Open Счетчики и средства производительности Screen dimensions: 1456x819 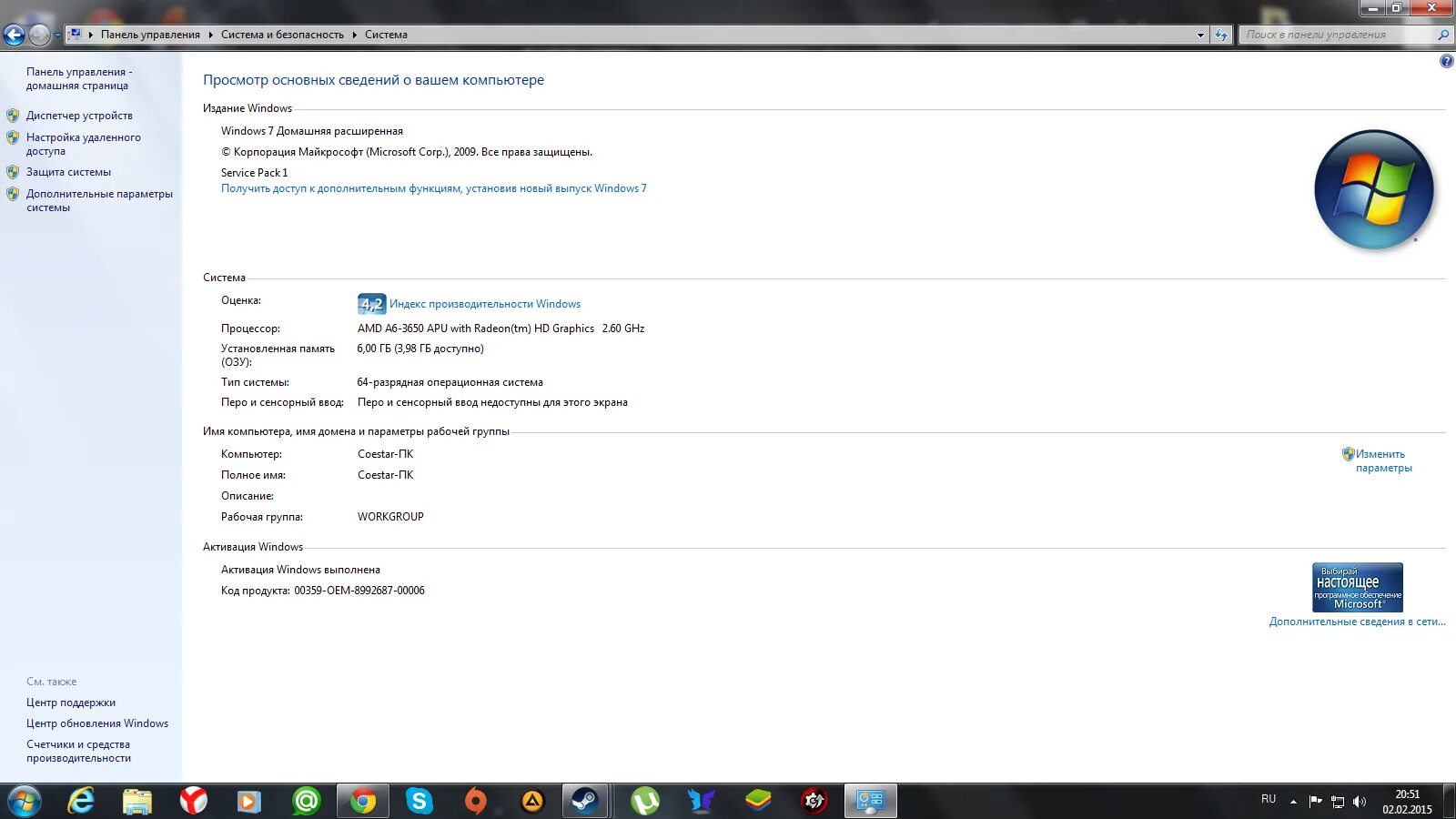click(x=78, y=751)
